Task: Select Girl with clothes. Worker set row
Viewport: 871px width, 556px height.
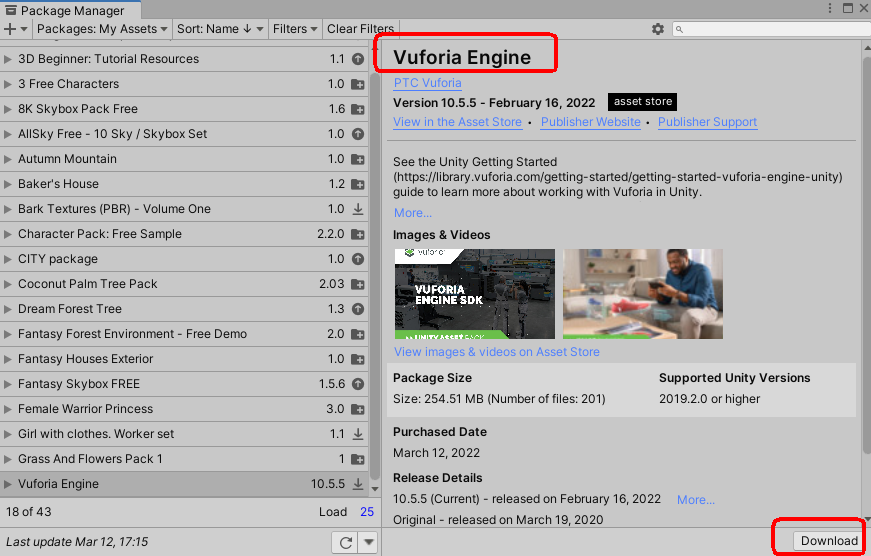Action: click(x=185, y=434)
